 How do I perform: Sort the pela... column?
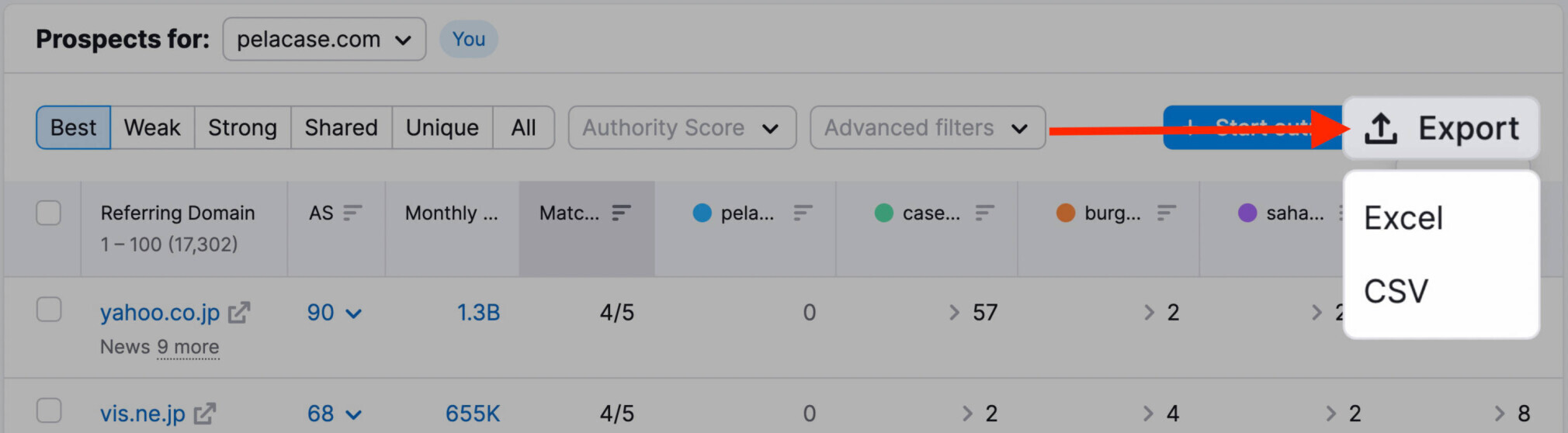803,213
